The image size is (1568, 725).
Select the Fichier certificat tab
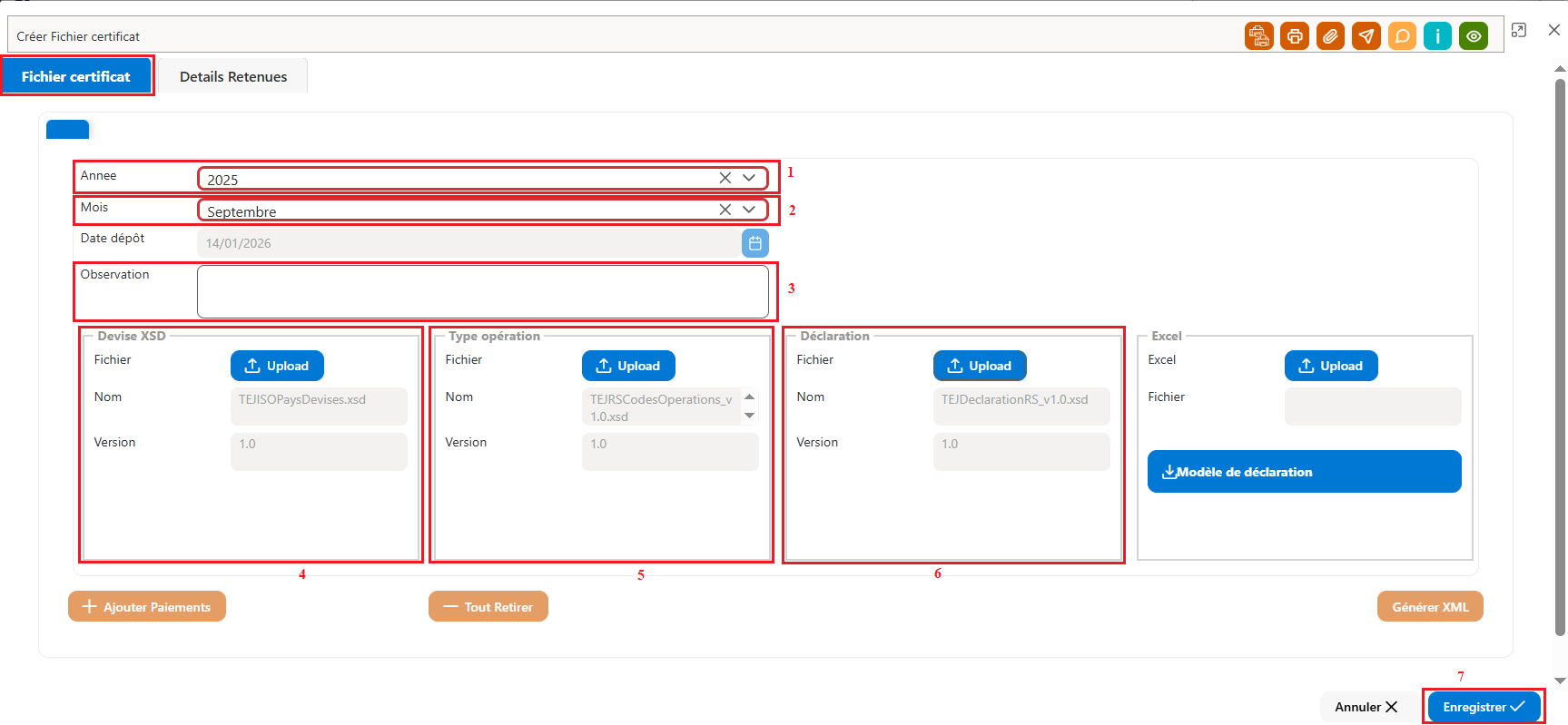[x=76, y=76]
